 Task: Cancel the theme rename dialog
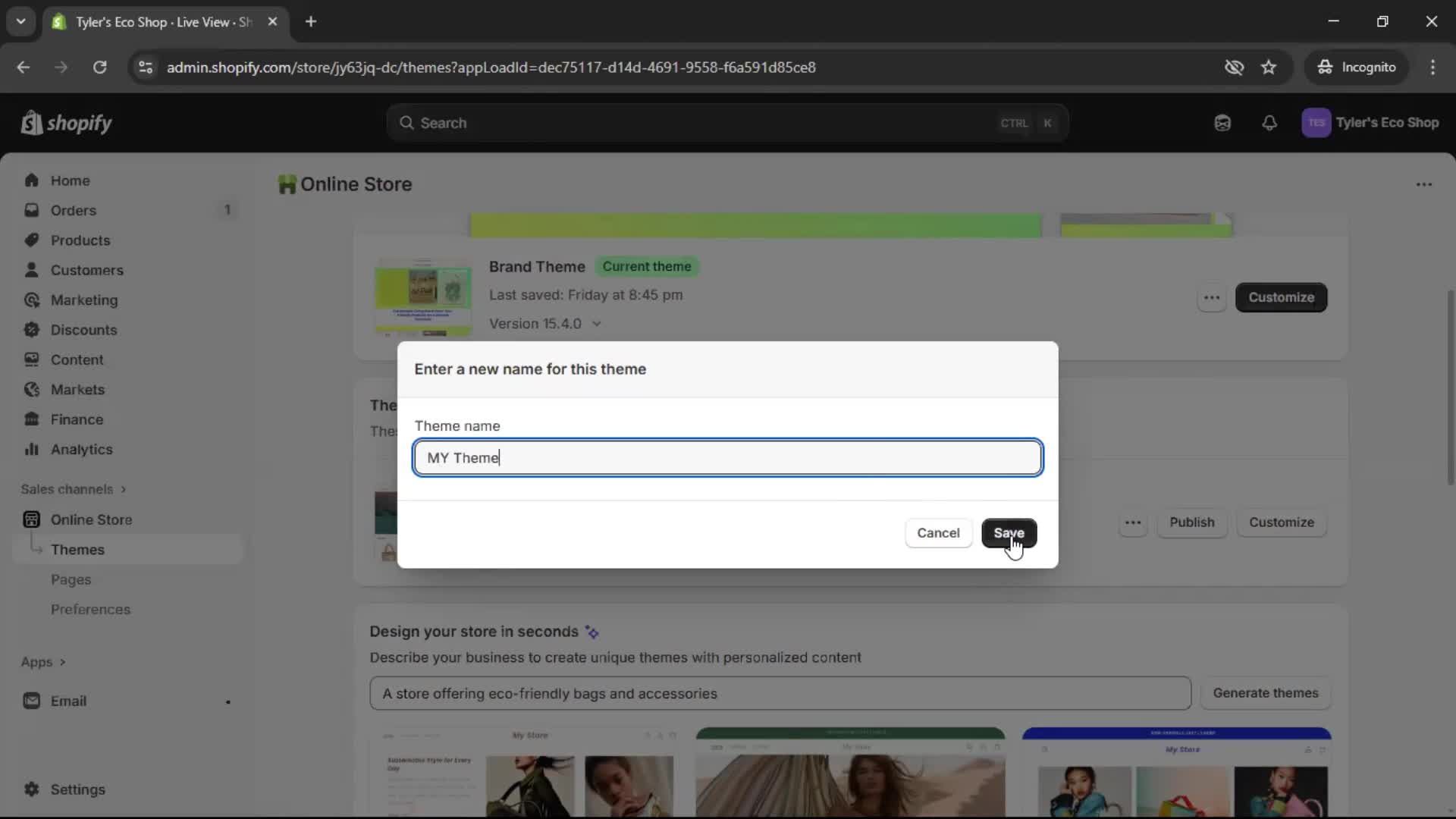tap(938, 533)
